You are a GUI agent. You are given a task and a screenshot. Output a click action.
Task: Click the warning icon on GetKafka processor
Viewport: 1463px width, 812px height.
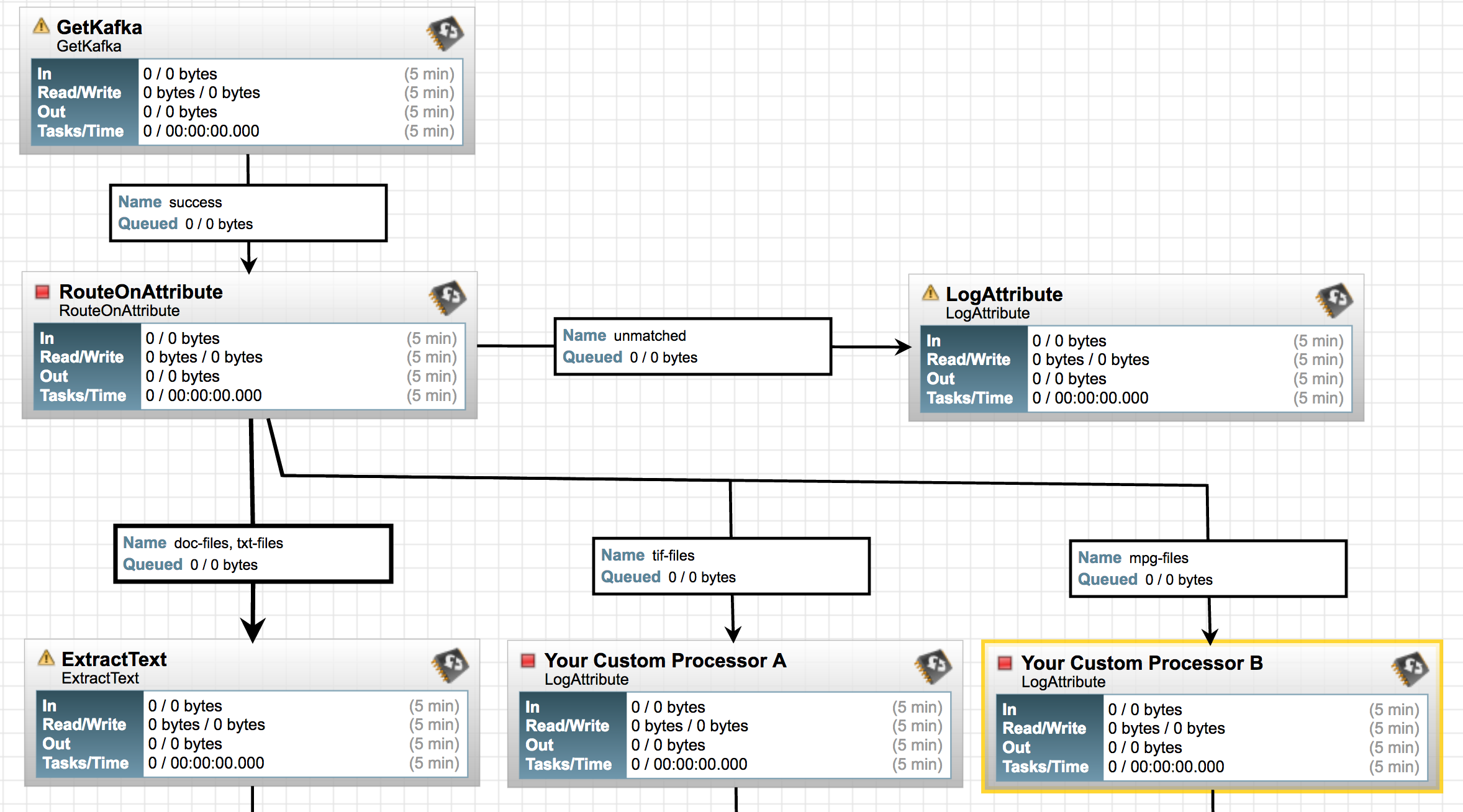click(x=41, y=27)
